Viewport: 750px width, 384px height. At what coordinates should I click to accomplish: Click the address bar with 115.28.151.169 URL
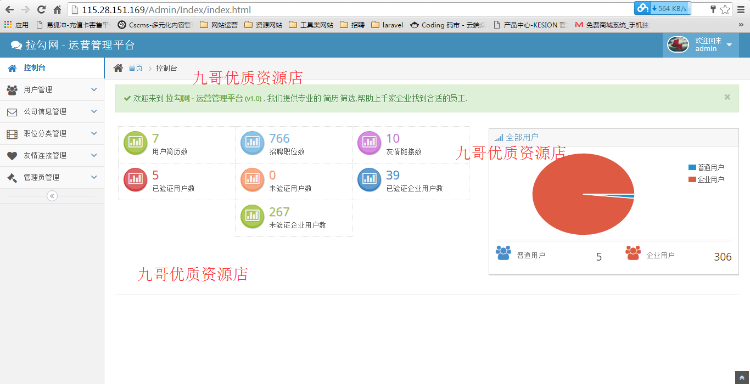[349, 10]
